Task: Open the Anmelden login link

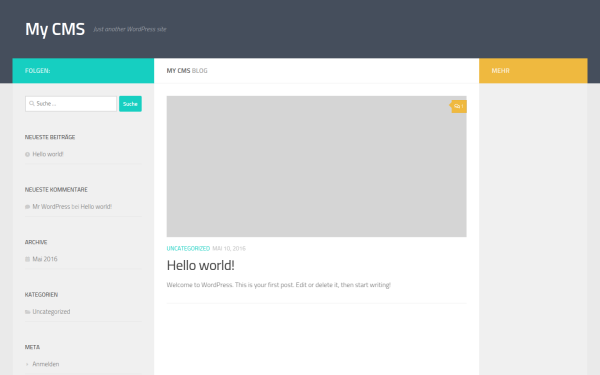Action: (x=46, y=364)
